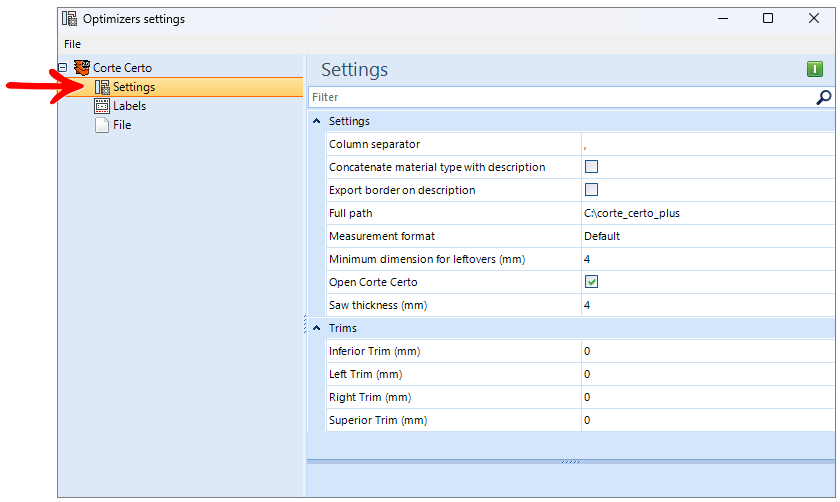Collapse the Settings property group

(317, 121)
